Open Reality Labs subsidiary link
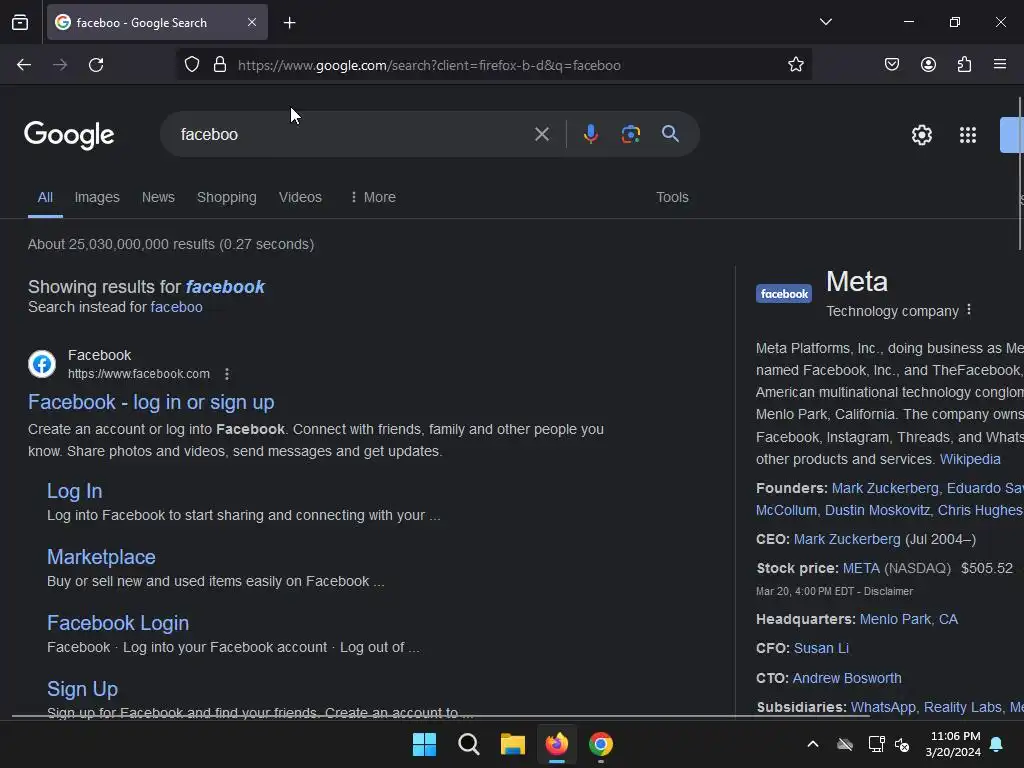This screenshot has width=1024, height=768. coord(963,707)
